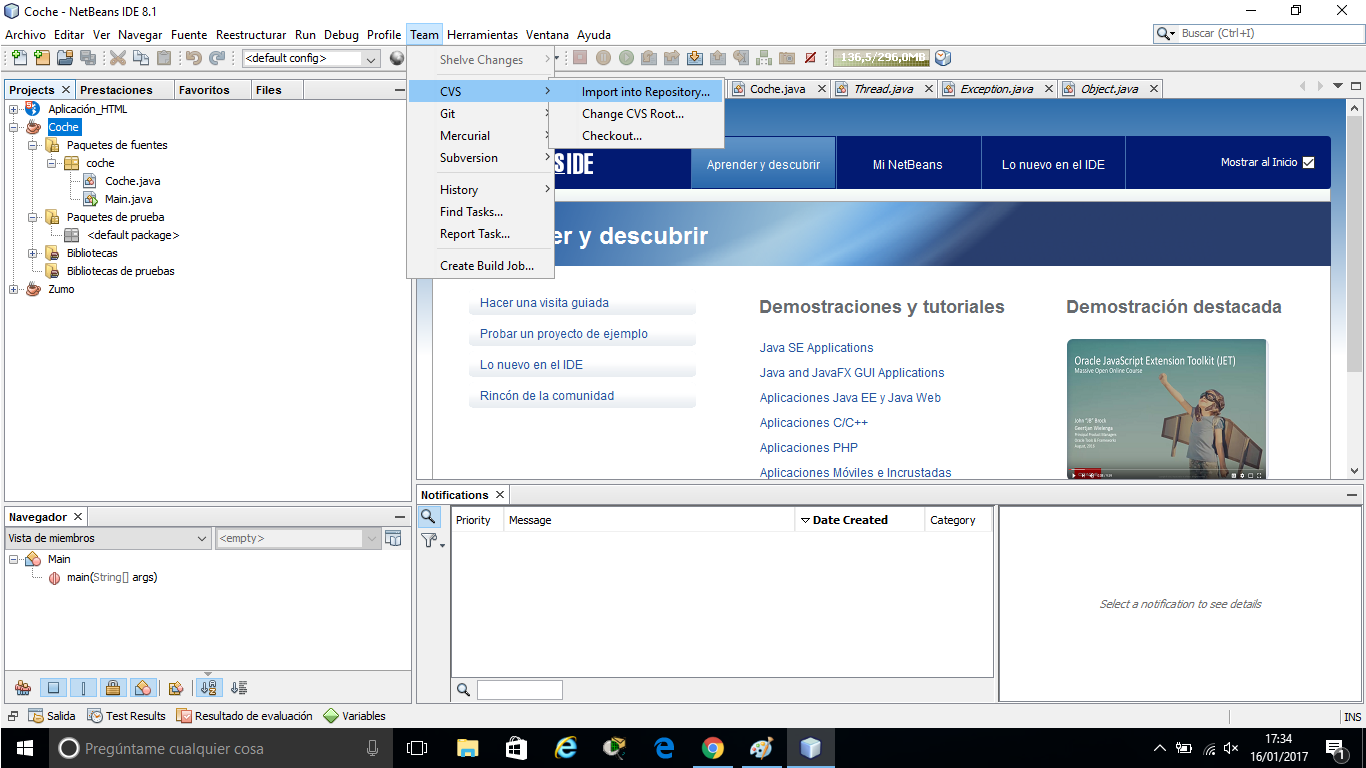Click the Undo arrow in the toolbar

pyautogui.click(x=193, y=58)
